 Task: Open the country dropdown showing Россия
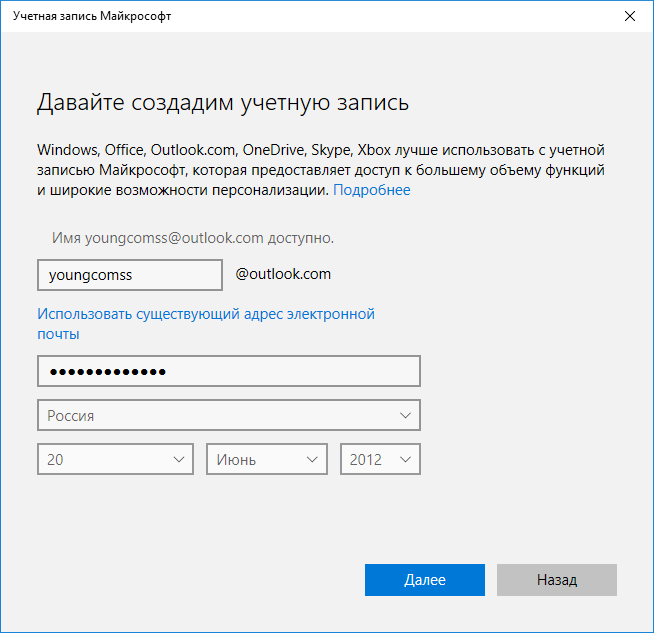229,415
